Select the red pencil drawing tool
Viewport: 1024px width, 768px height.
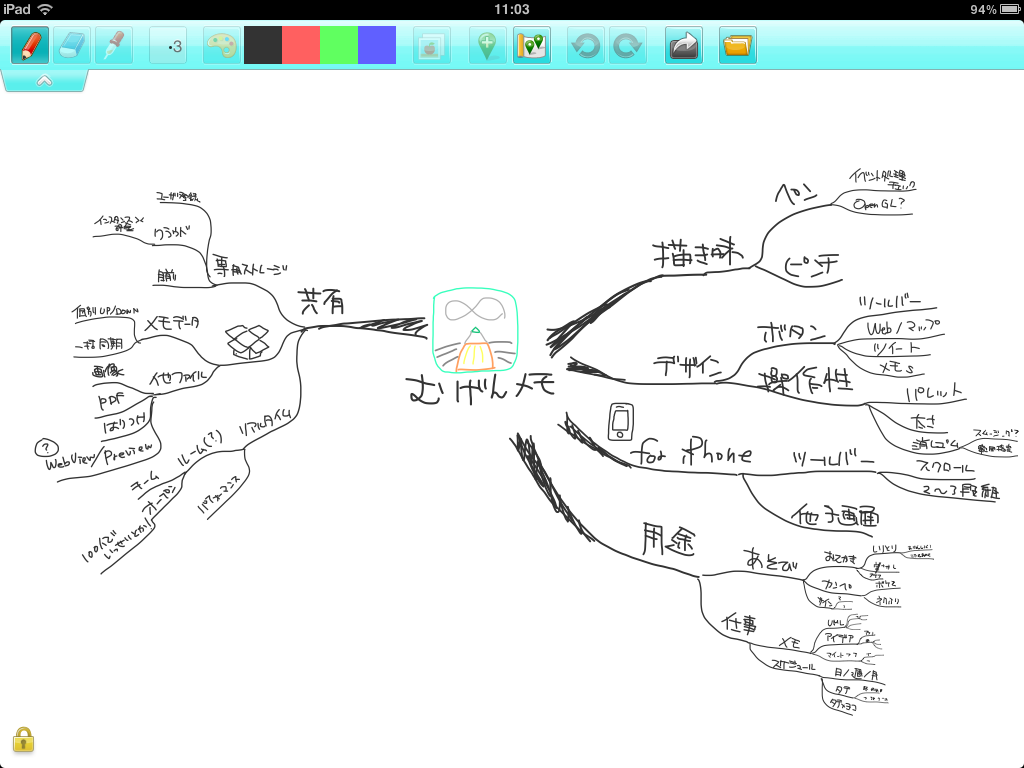pos(30,46)
